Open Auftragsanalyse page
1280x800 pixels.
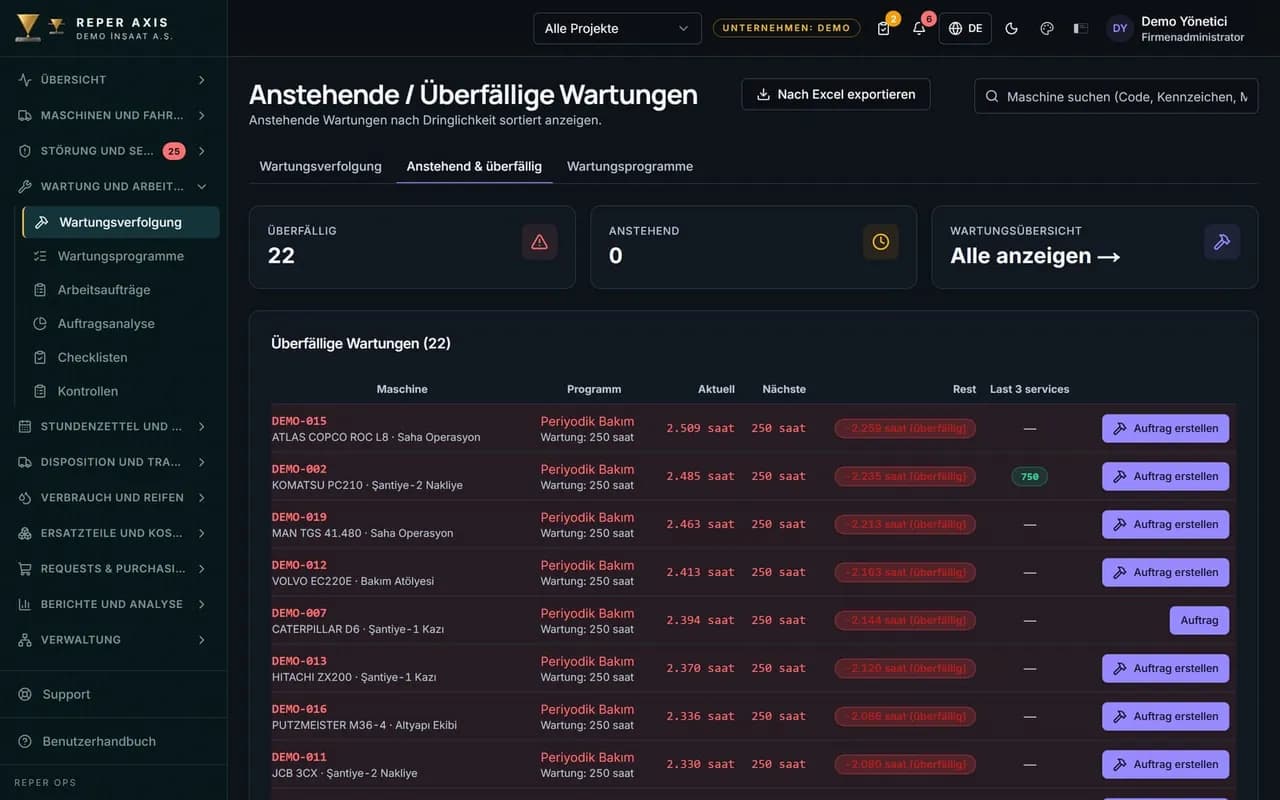(x=121, y=324)
